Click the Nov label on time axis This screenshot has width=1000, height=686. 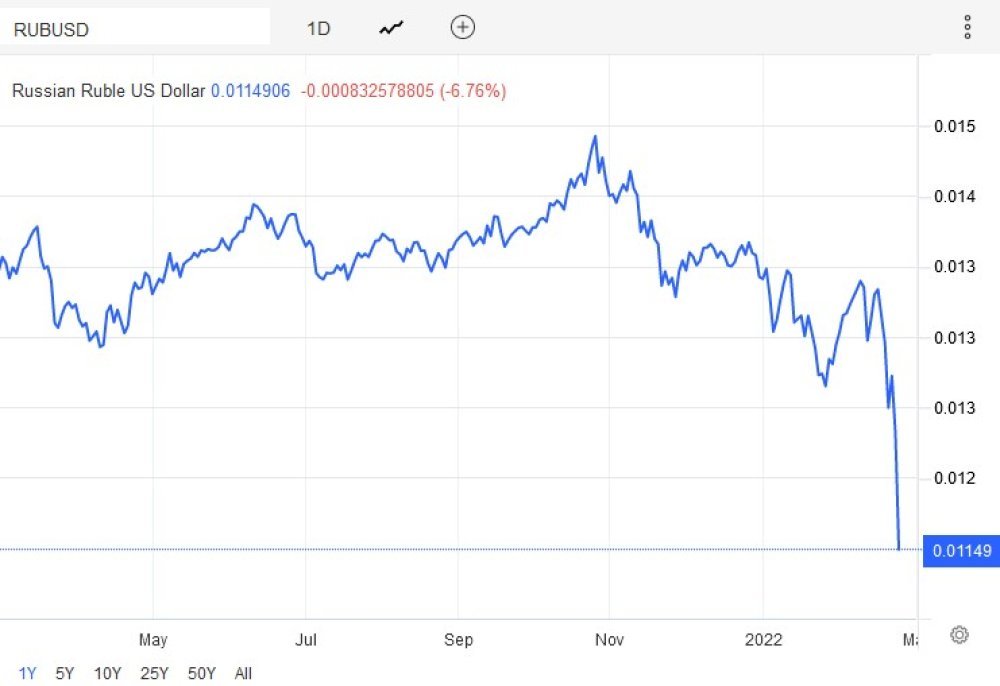click(609, 639)
